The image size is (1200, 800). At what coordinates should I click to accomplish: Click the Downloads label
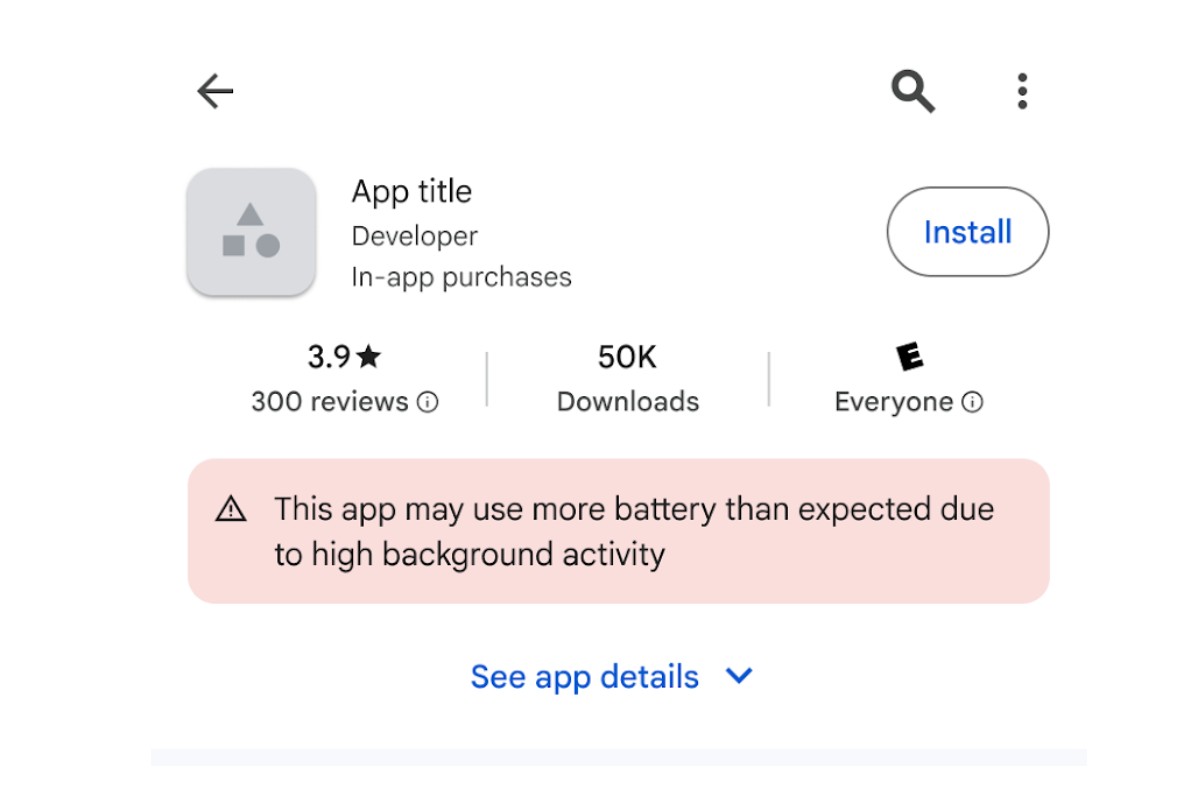click(628, 402)
